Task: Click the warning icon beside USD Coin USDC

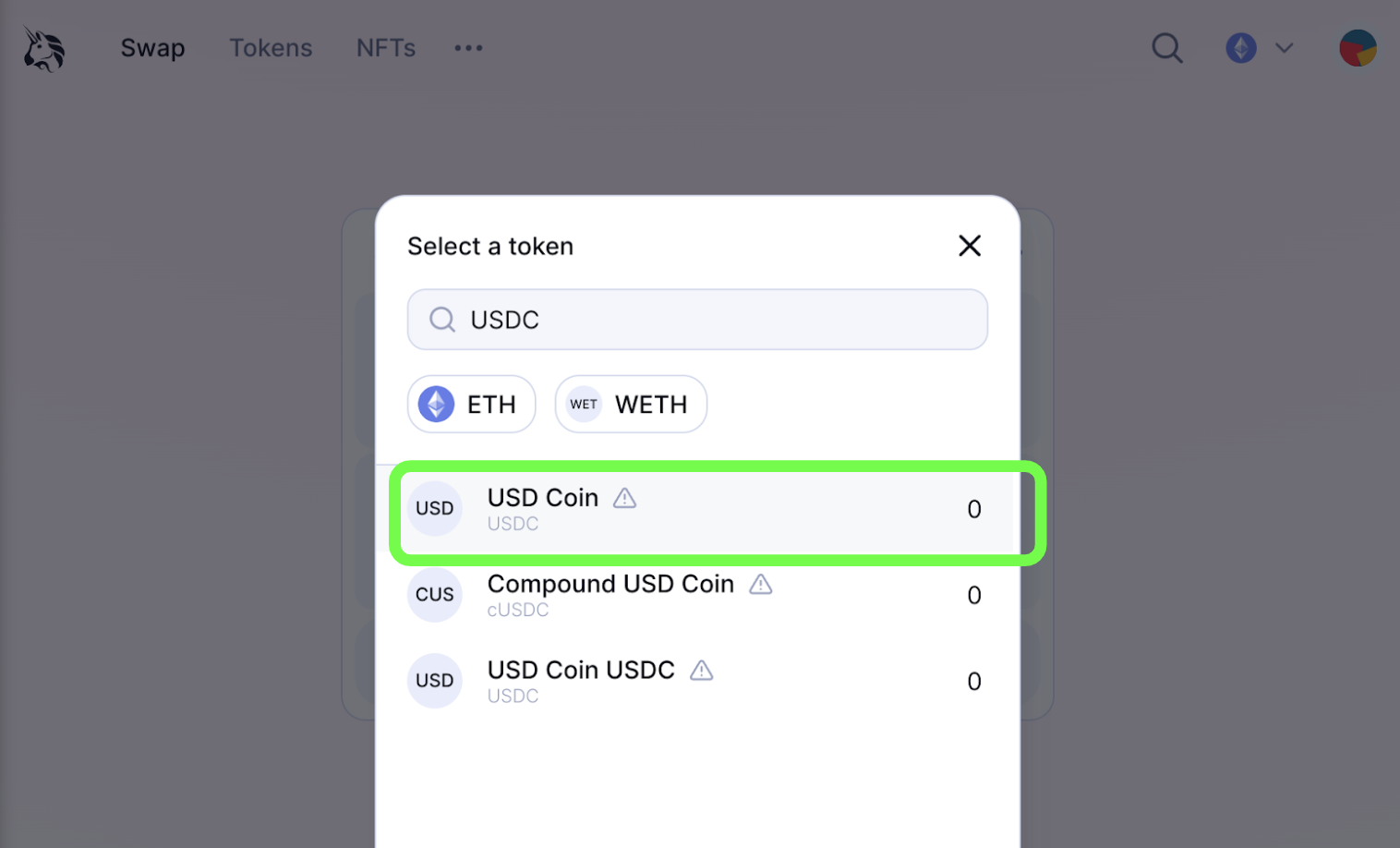Action: click(702, 671)
